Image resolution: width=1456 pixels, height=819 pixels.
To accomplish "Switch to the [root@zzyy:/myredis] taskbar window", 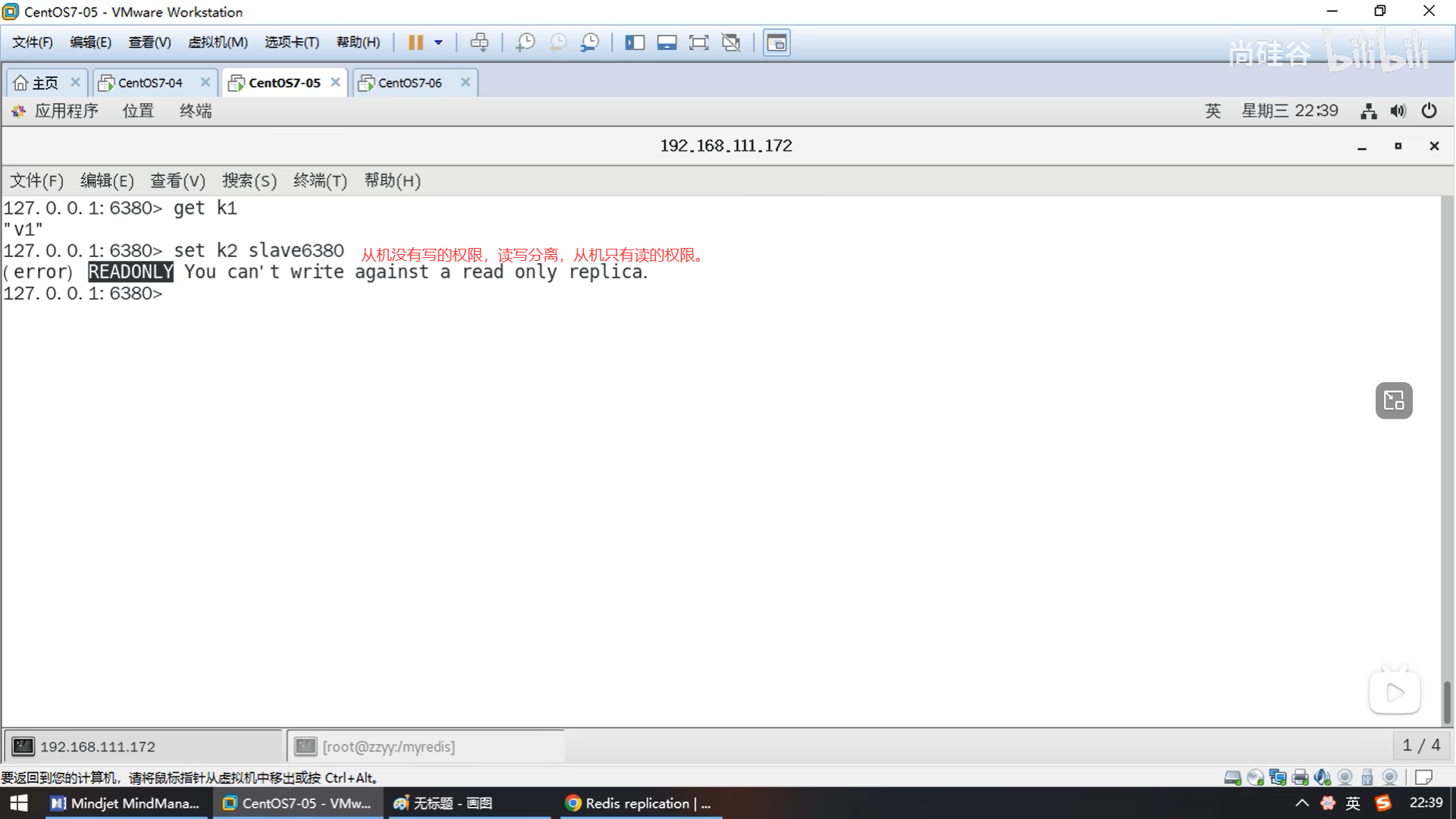I will pyautogui.click(x=388, y=746).
